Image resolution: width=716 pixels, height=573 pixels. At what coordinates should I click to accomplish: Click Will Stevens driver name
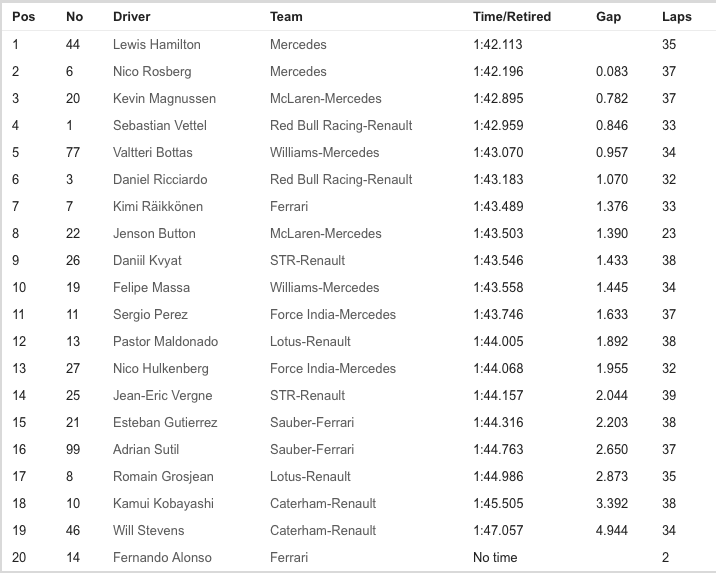149,530
